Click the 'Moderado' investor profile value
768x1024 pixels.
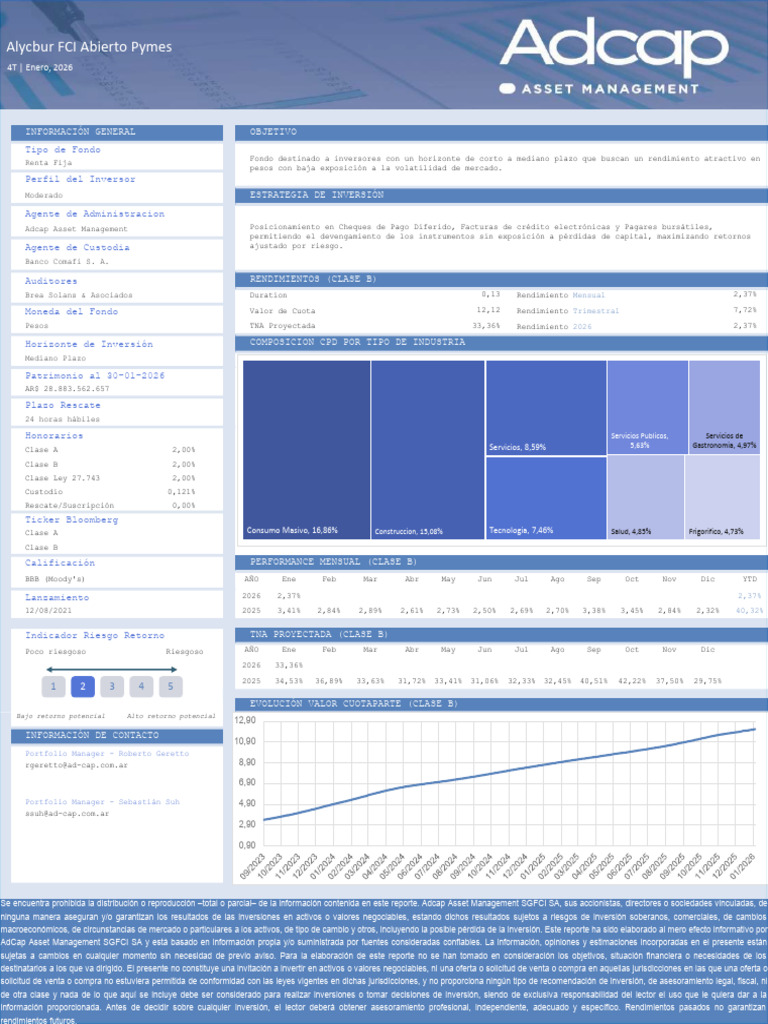(x=44, y=195)
